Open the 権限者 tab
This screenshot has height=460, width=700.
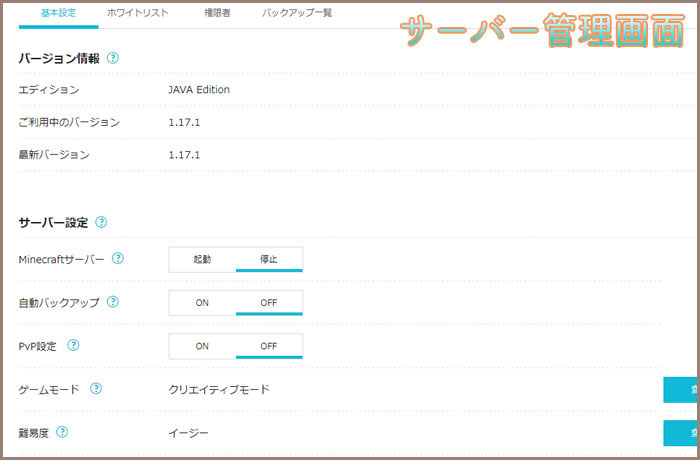(x=217, y=13)
